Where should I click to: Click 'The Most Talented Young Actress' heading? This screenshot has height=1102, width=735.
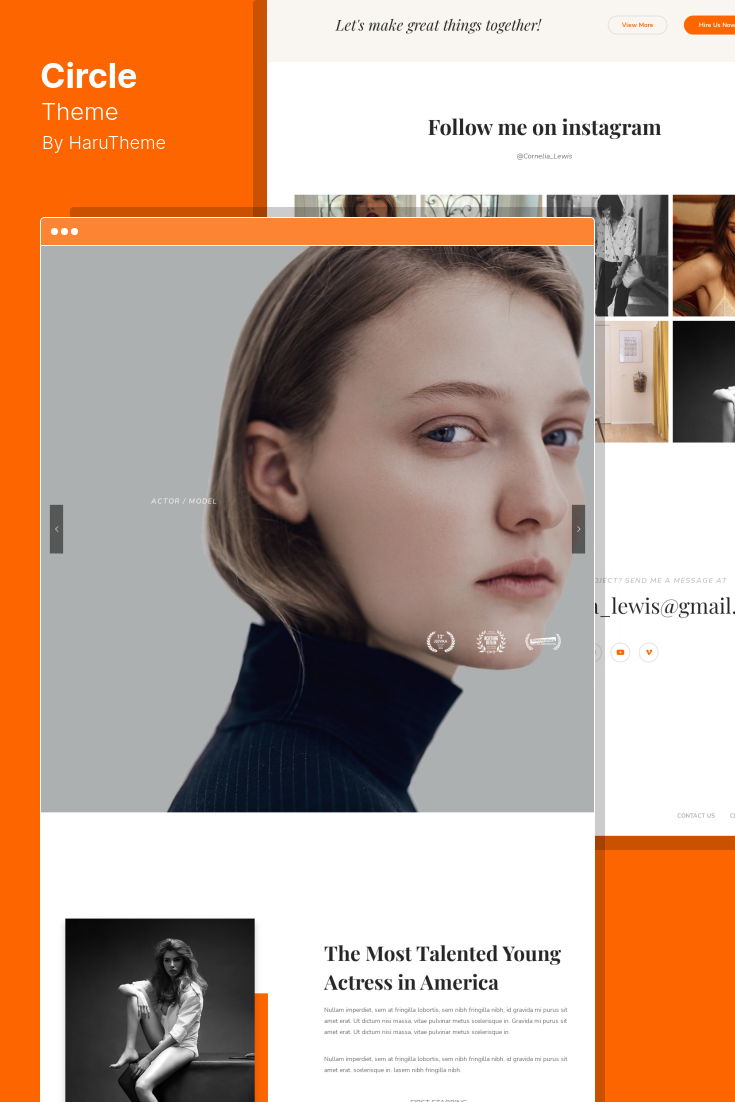coord(443,968)
